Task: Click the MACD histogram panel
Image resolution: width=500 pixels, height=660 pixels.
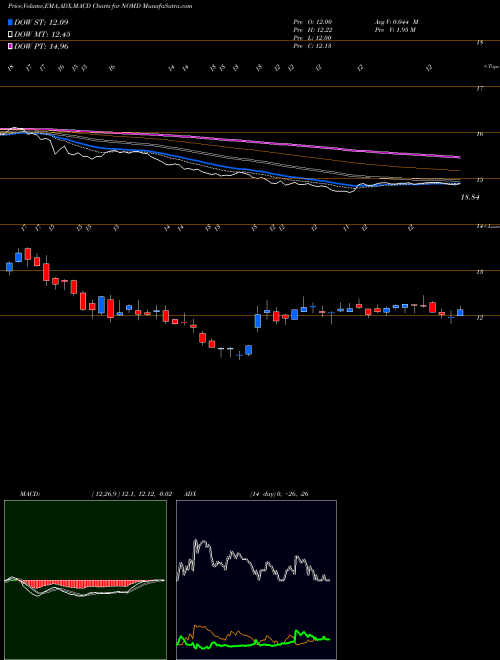Action: click(85, 580)
